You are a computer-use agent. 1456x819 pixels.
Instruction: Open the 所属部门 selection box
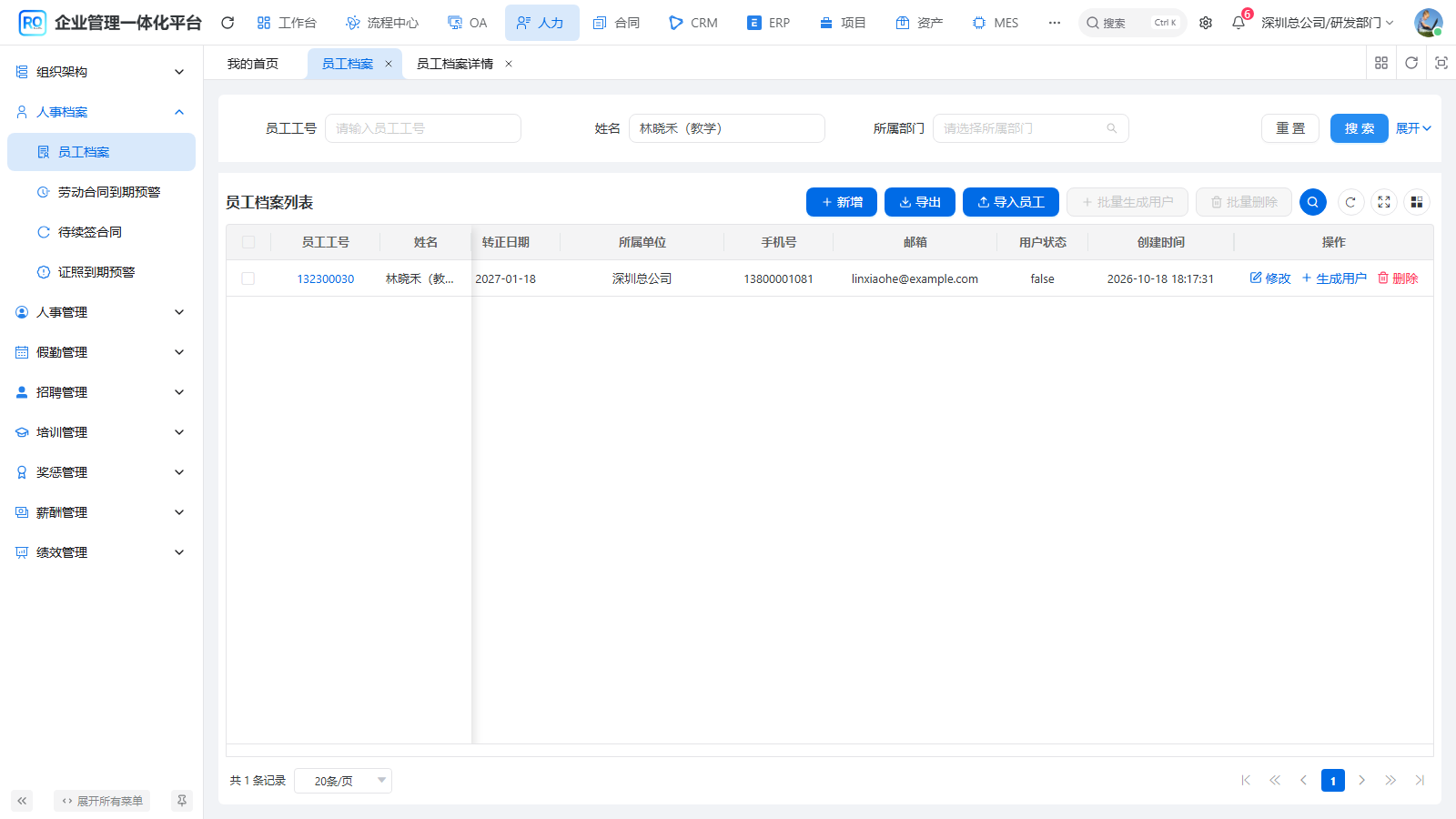[1031, 128]
